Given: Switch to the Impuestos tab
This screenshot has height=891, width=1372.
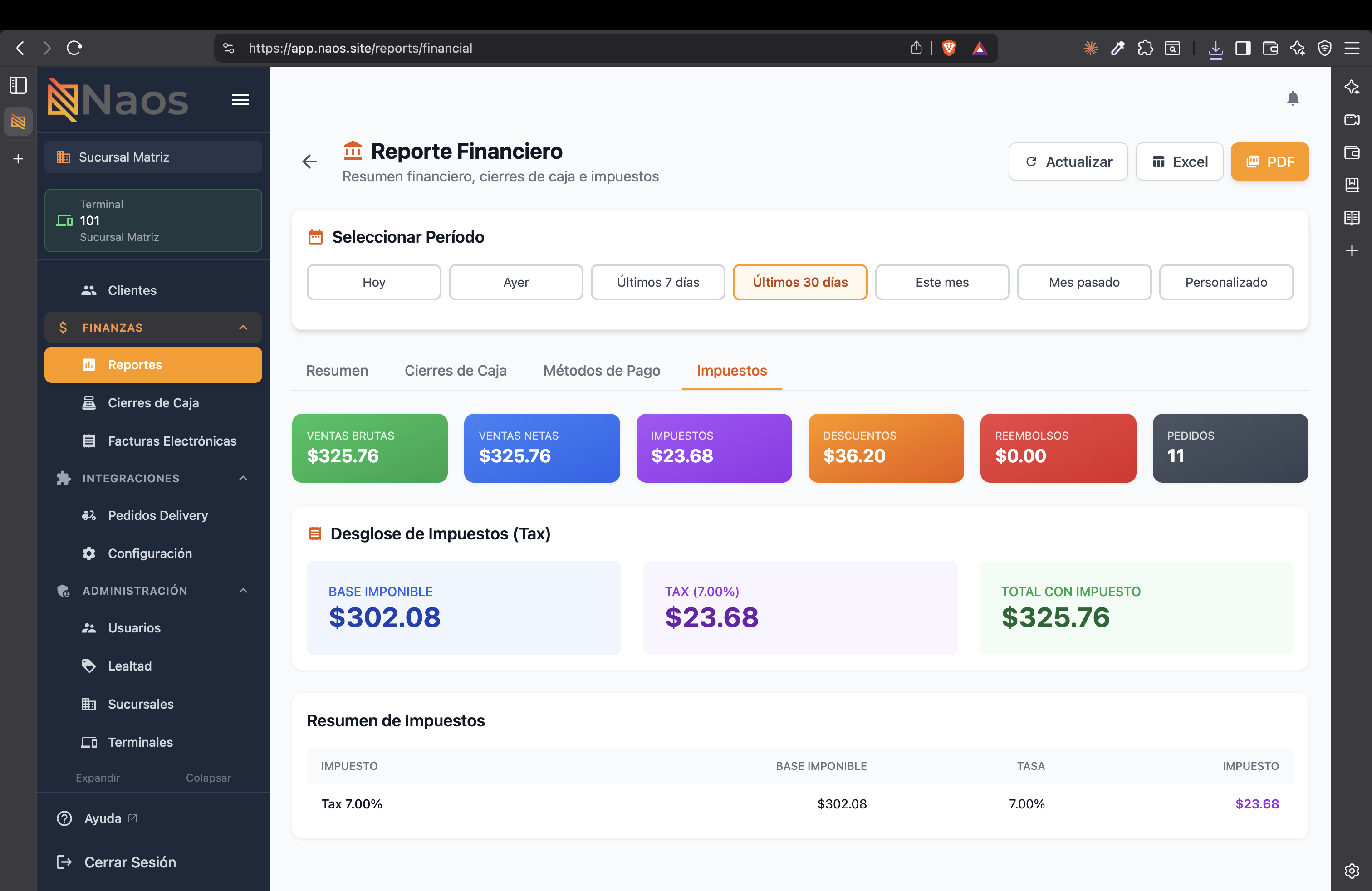Looking at the screenshot, I should 731,371.
